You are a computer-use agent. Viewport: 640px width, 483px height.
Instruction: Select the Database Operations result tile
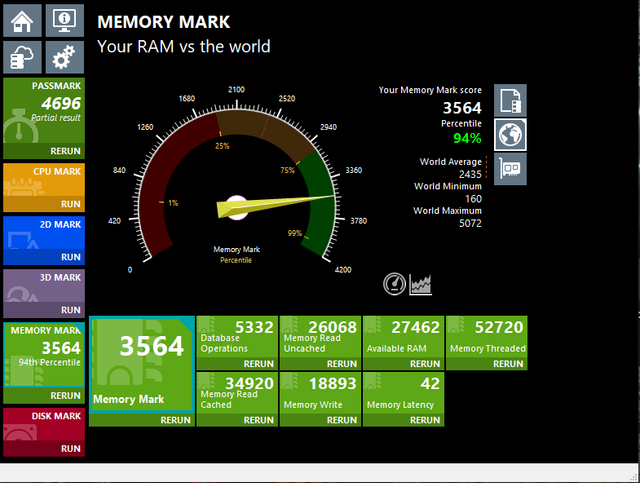point(237,337)
